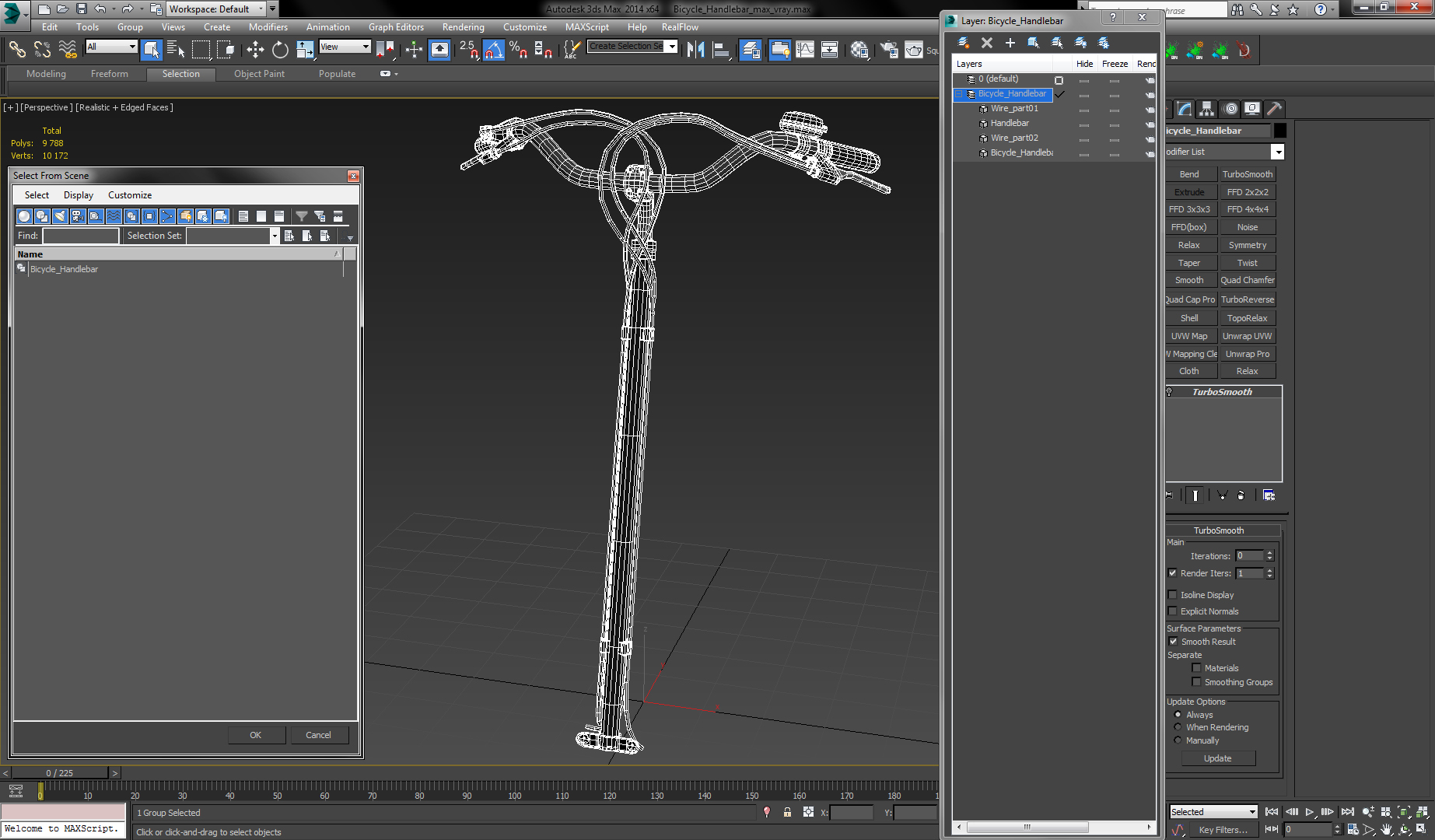
Task: Check the Smoothing Groups checkbox
Action: click(x=1196, y=682)
